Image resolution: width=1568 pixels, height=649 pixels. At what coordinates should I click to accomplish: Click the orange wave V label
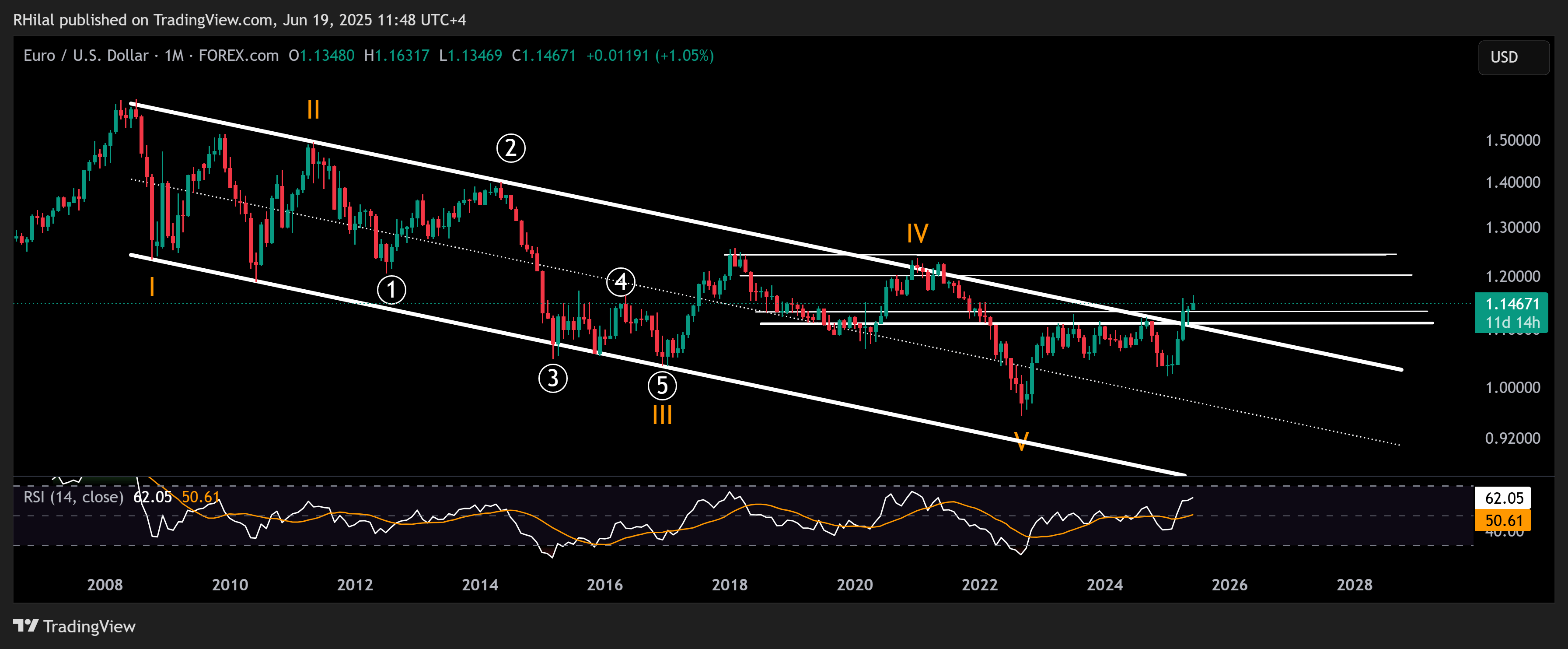(x=1021, y=442)
